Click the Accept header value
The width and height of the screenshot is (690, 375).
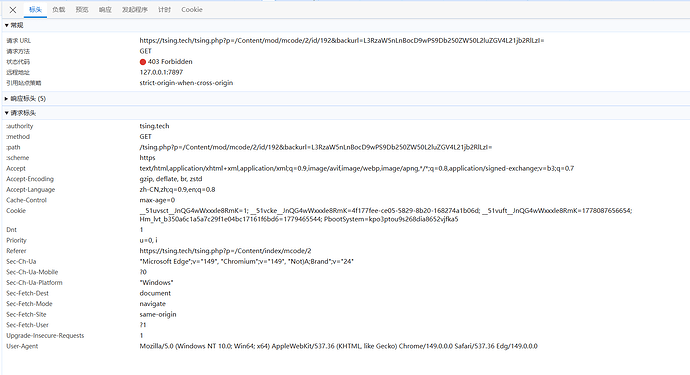(357, 168)
